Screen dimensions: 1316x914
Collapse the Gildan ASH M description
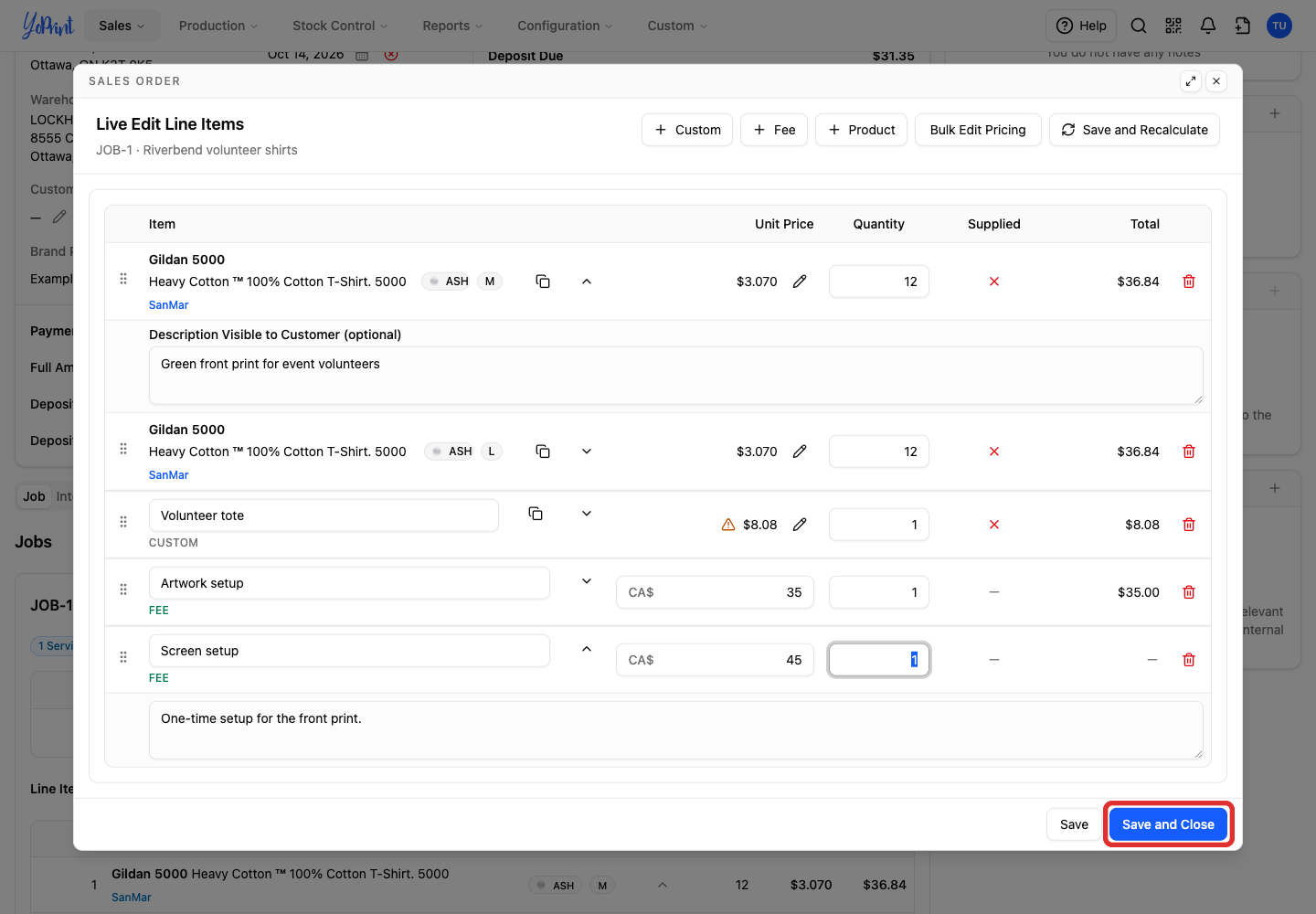[x=587, y=282]
